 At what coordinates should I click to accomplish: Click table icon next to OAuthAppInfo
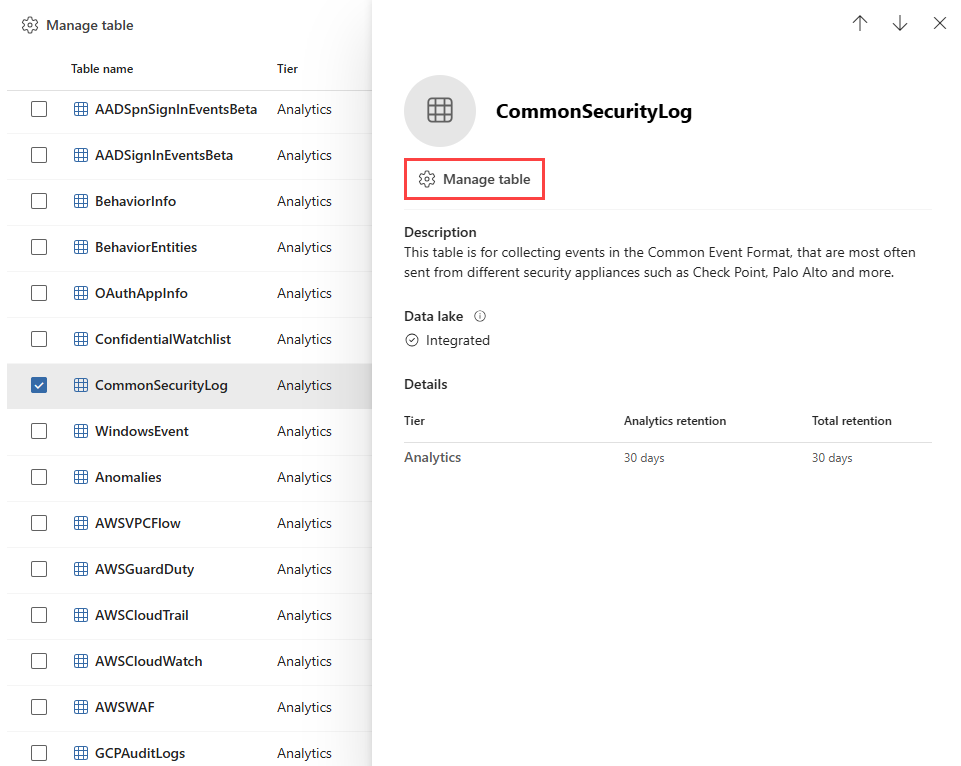click(81, 293)
